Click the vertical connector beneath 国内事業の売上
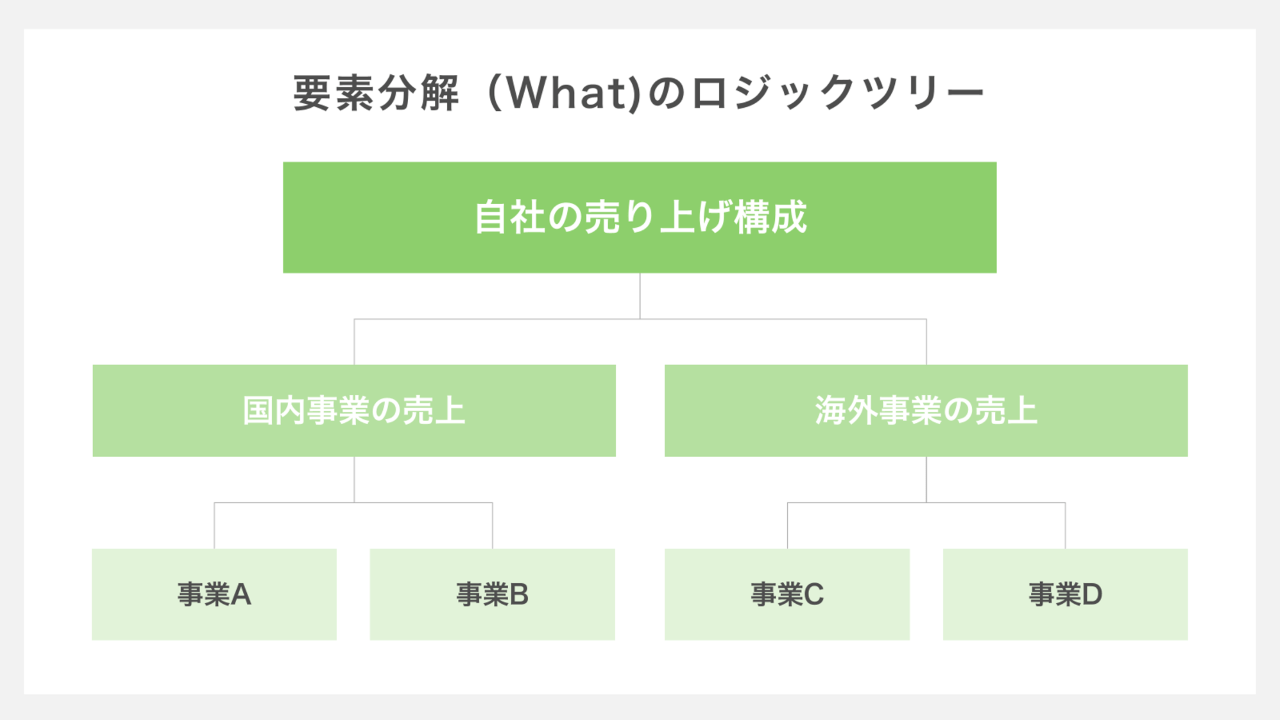Screen dimensions: 1280x720 click(354, 479)
